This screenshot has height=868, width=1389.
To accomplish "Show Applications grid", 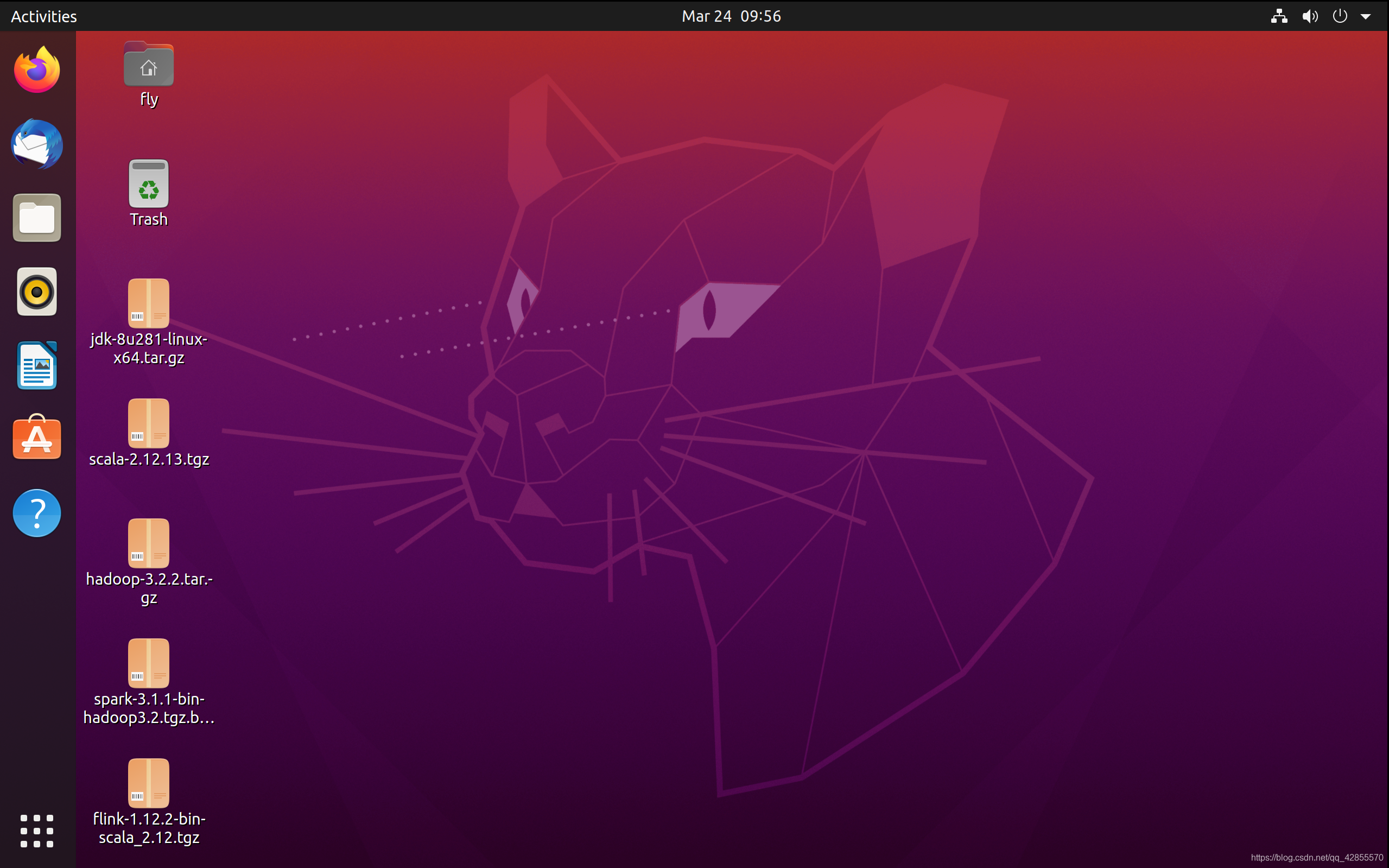I will point(37,831).
